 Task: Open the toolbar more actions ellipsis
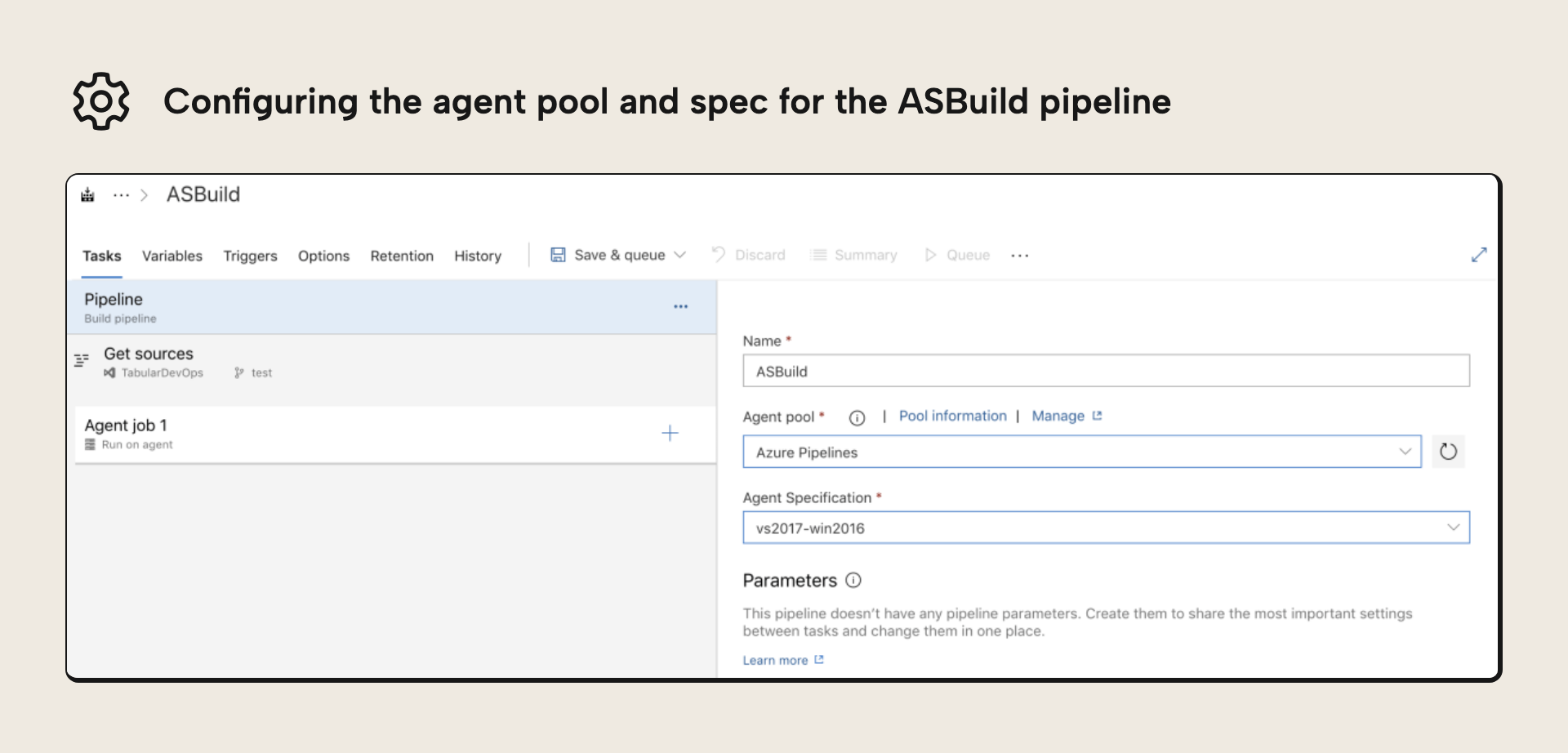[1020, 256]
